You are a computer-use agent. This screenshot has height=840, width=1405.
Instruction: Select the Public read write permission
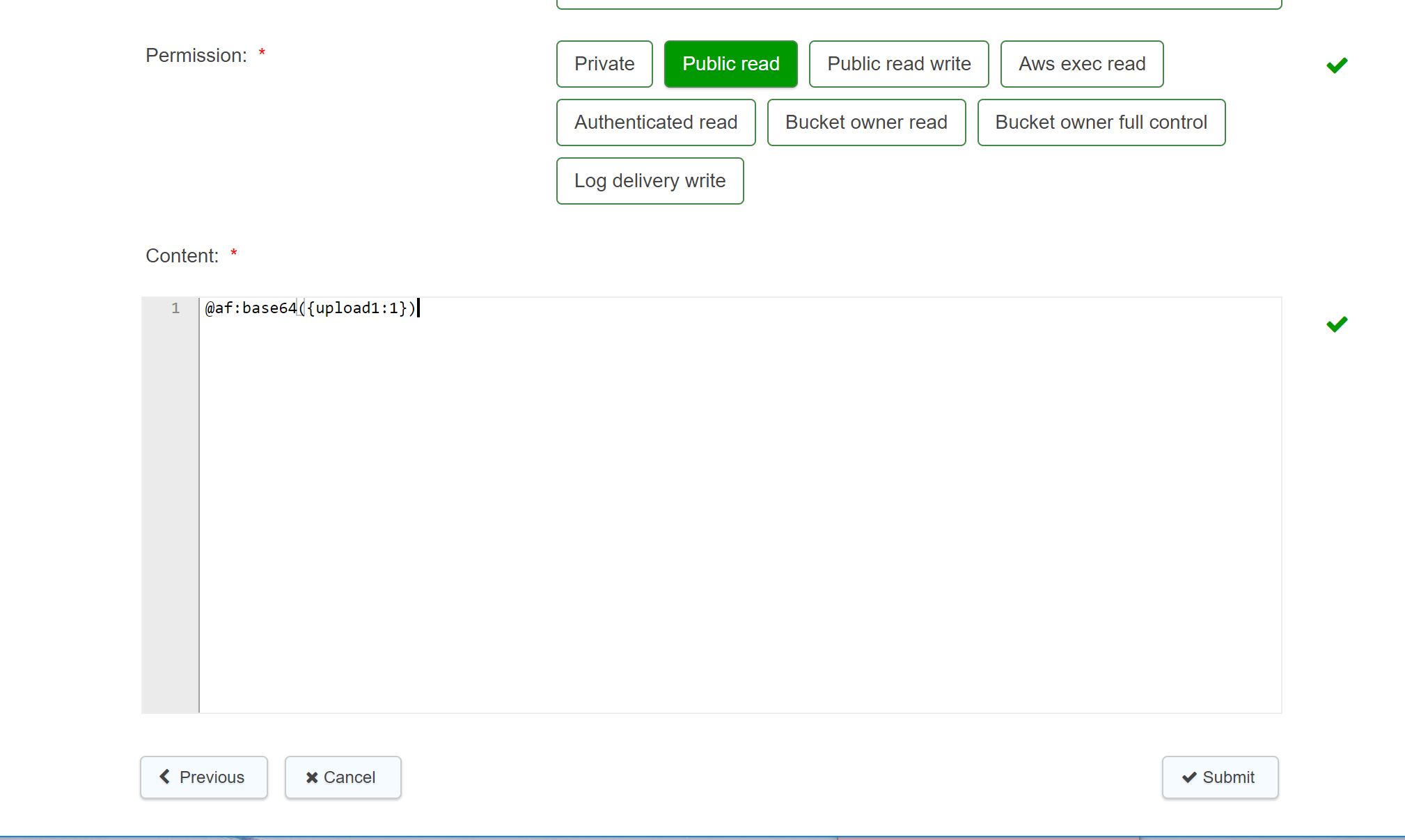[x=898, y=63]
